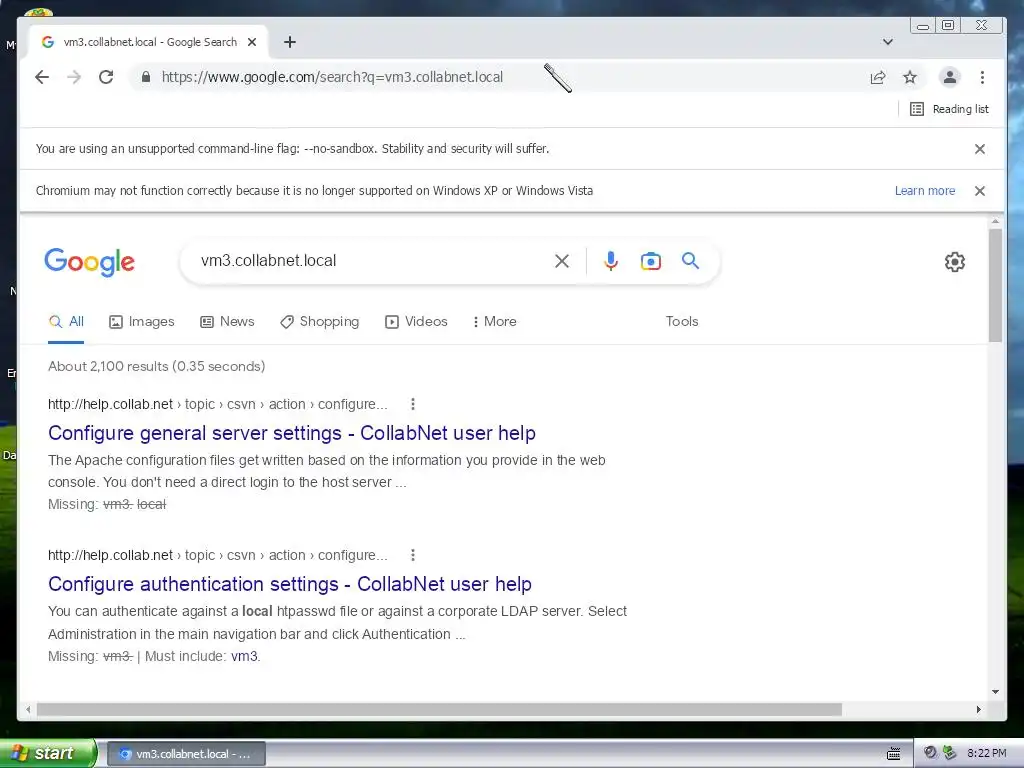Open the Reading list panel
The height and width of the screenshot is (768, 1024).
[950, 109]
